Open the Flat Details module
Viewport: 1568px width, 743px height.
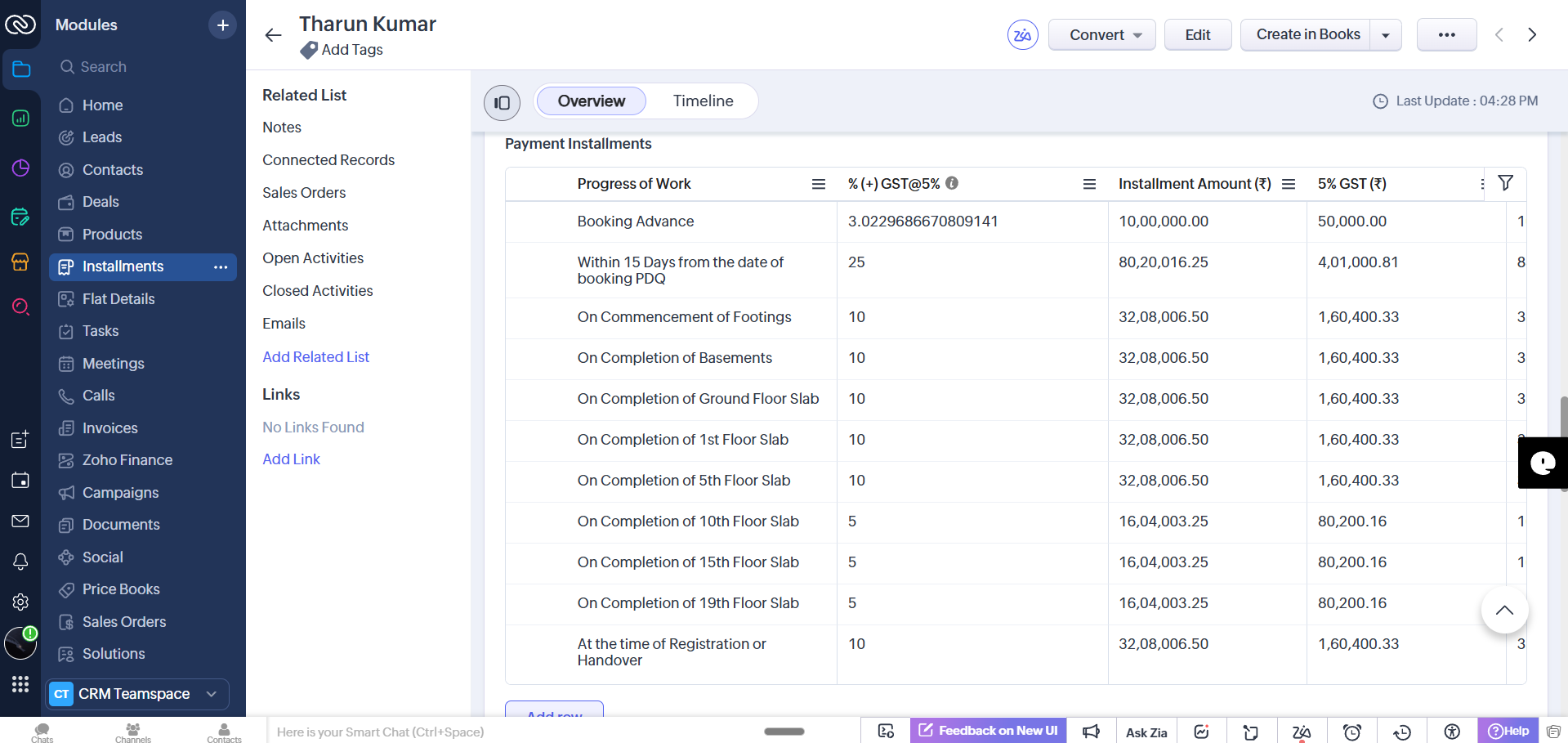pyautogui.click(x=118, y=299)
